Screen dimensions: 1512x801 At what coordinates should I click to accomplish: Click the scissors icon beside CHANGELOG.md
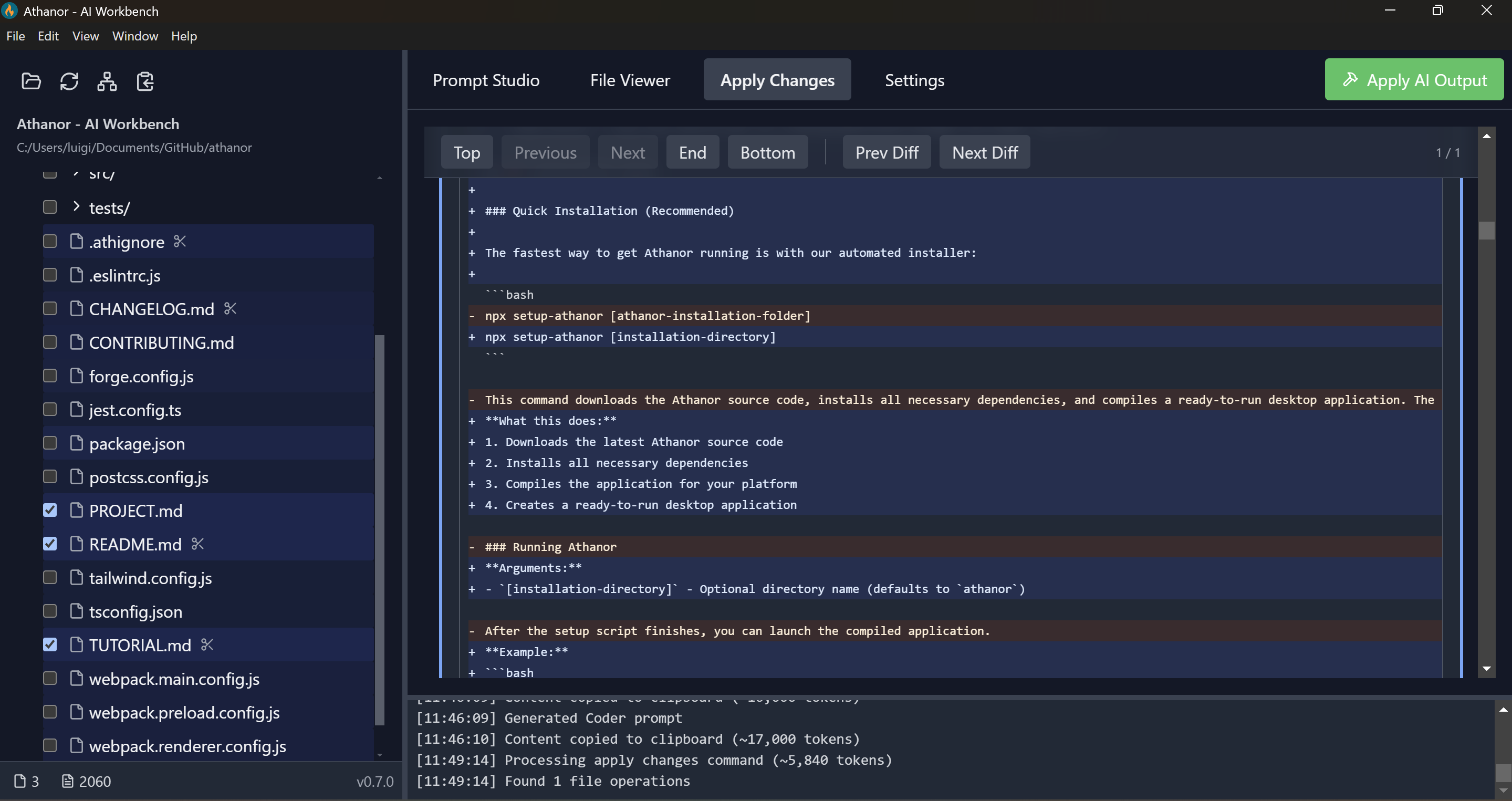pyautogui.click(x=231, y=308)
